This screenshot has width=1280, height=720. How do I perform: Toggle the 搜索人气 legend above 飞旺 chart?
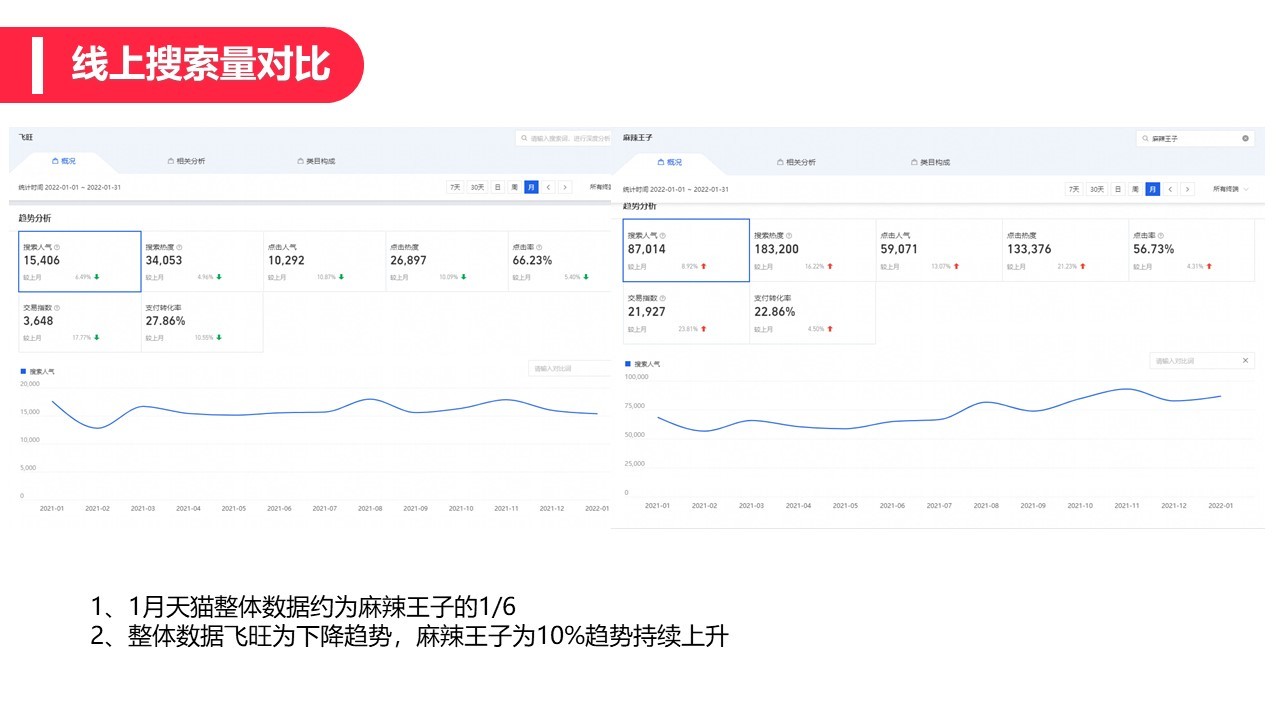click(40, 367)
